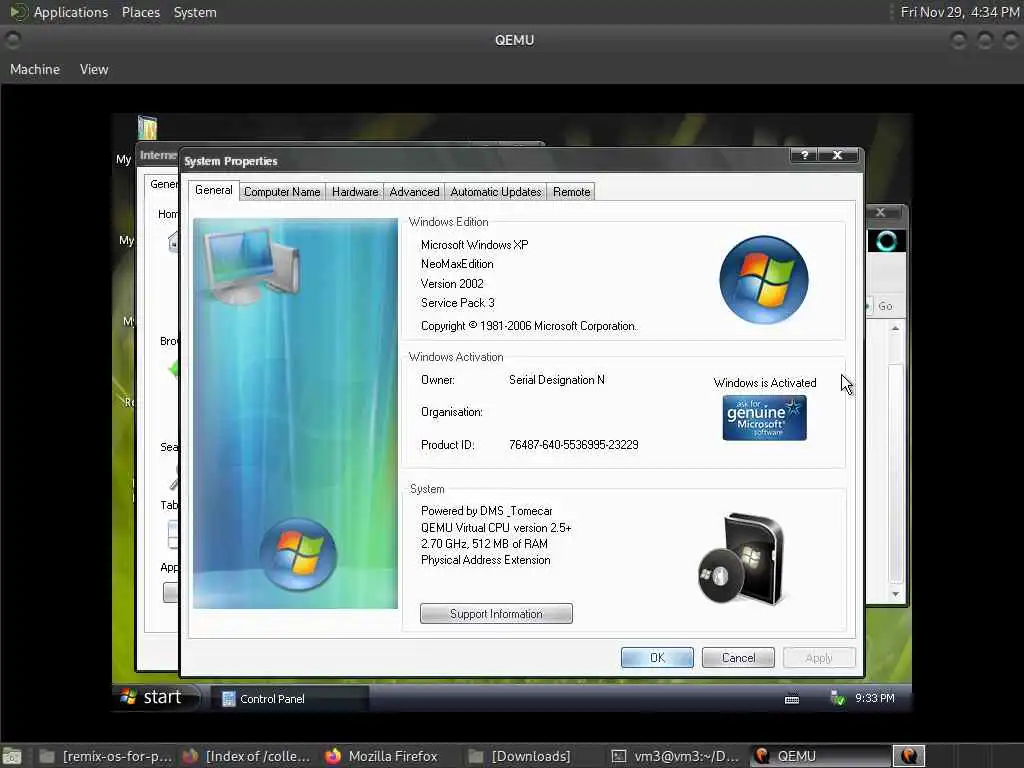The height and width of the screenshot is (768, 1024).
Task: Click the Apply button in System Properties
Action: (x=819, y=658)
